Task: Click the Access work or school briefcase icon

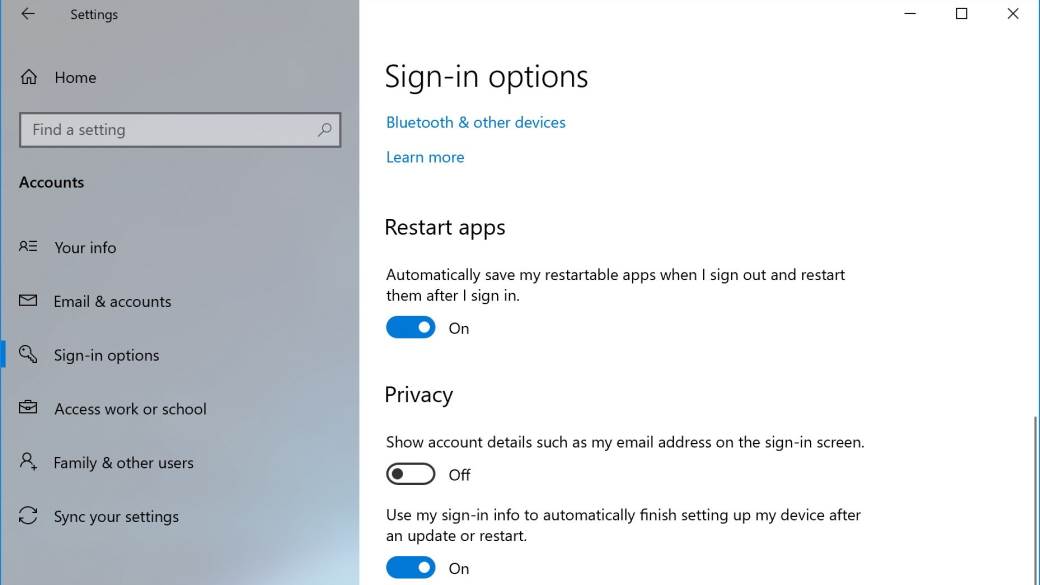Action: pyautogui.click(x=28, y=408)
